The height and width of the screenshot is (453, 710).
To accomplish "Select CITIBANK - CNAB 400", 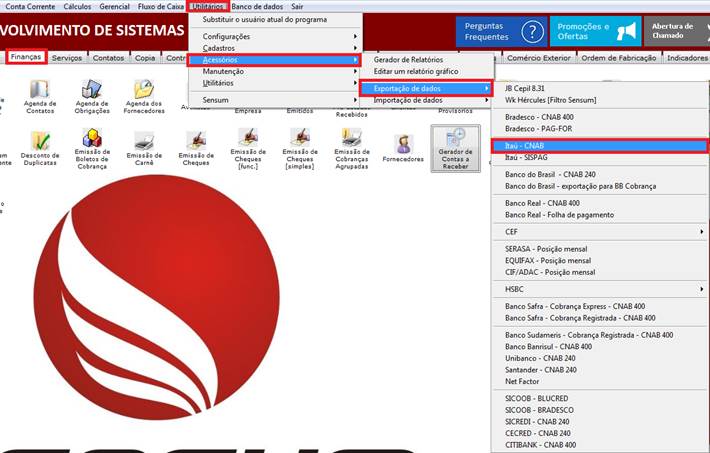I will pos(600,445).
